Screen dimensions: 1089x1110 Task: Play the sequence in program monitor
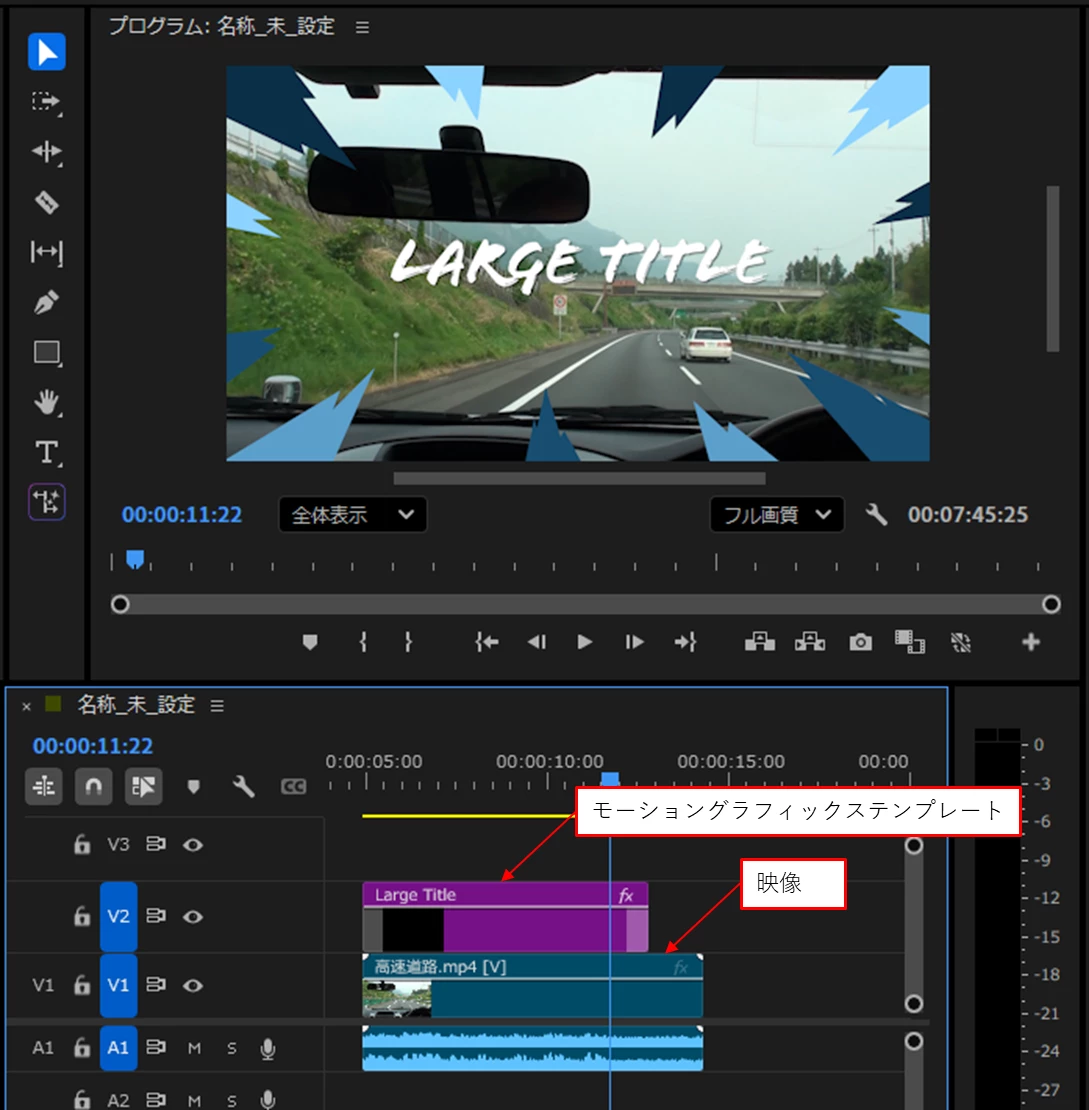pos(584,642)
